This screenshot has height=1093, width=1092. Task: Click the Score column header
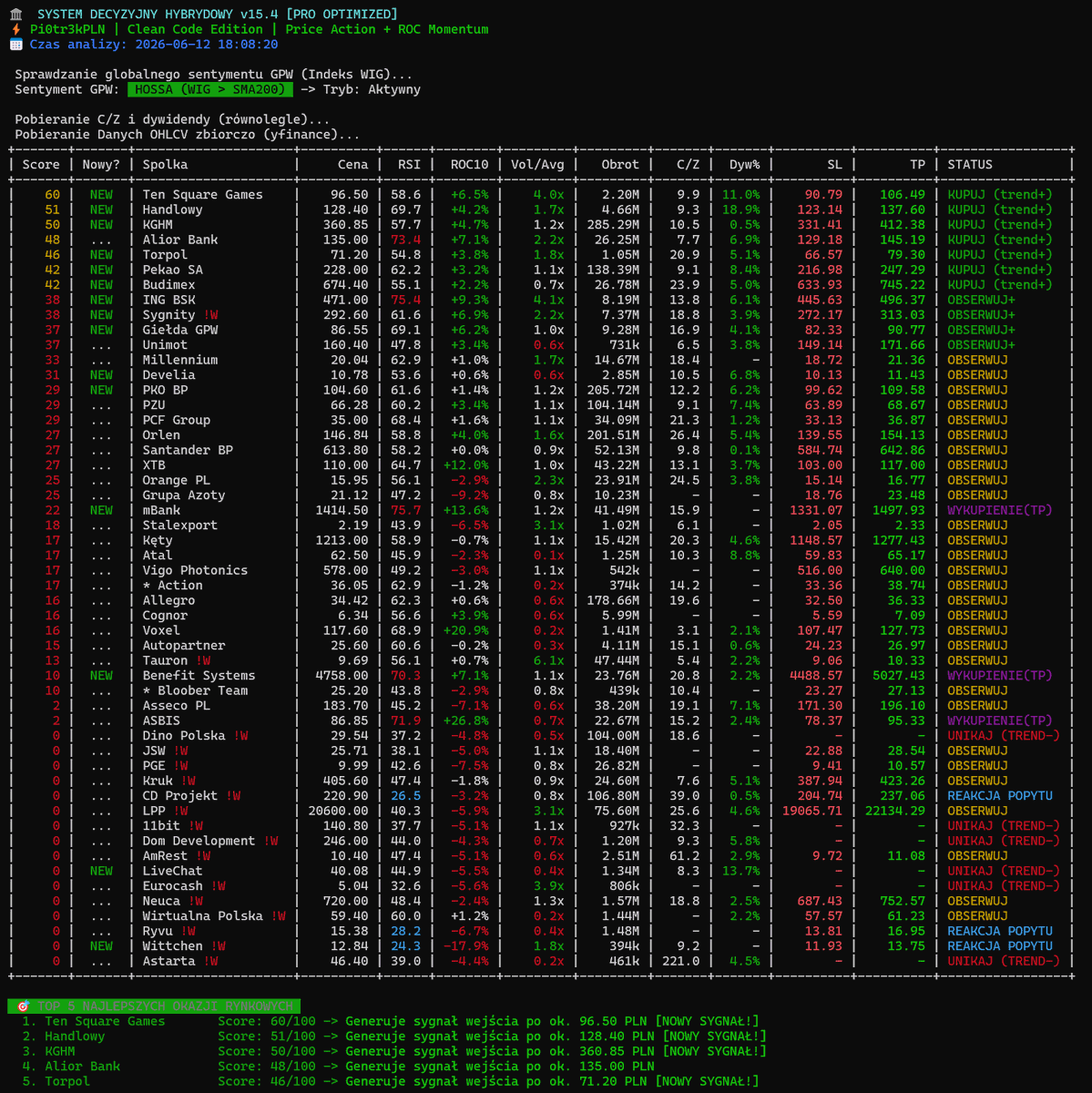41,165
